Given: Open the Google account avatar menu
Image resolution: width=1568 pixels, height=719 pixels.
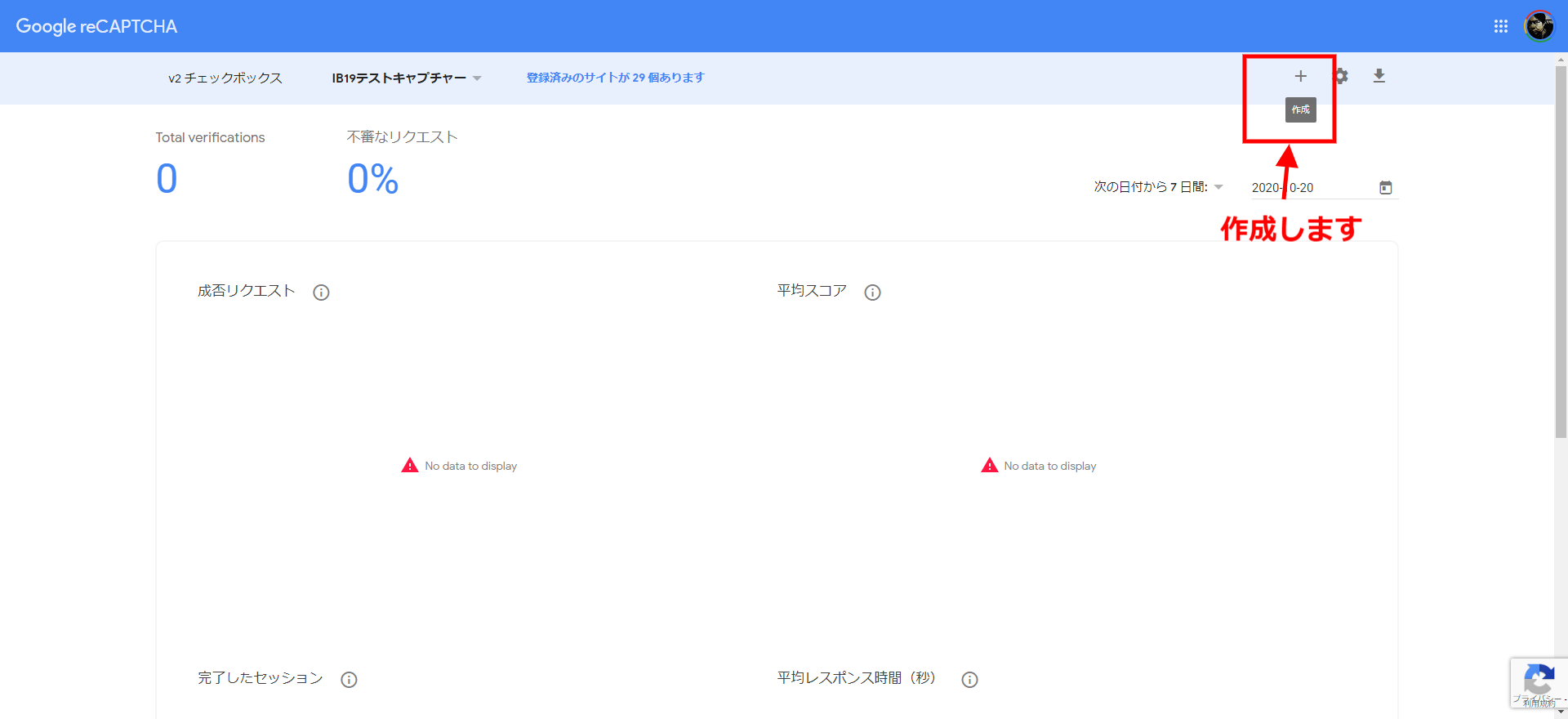Looking at the screenshot, I should pyautogui.click(x=1539, y=26).
